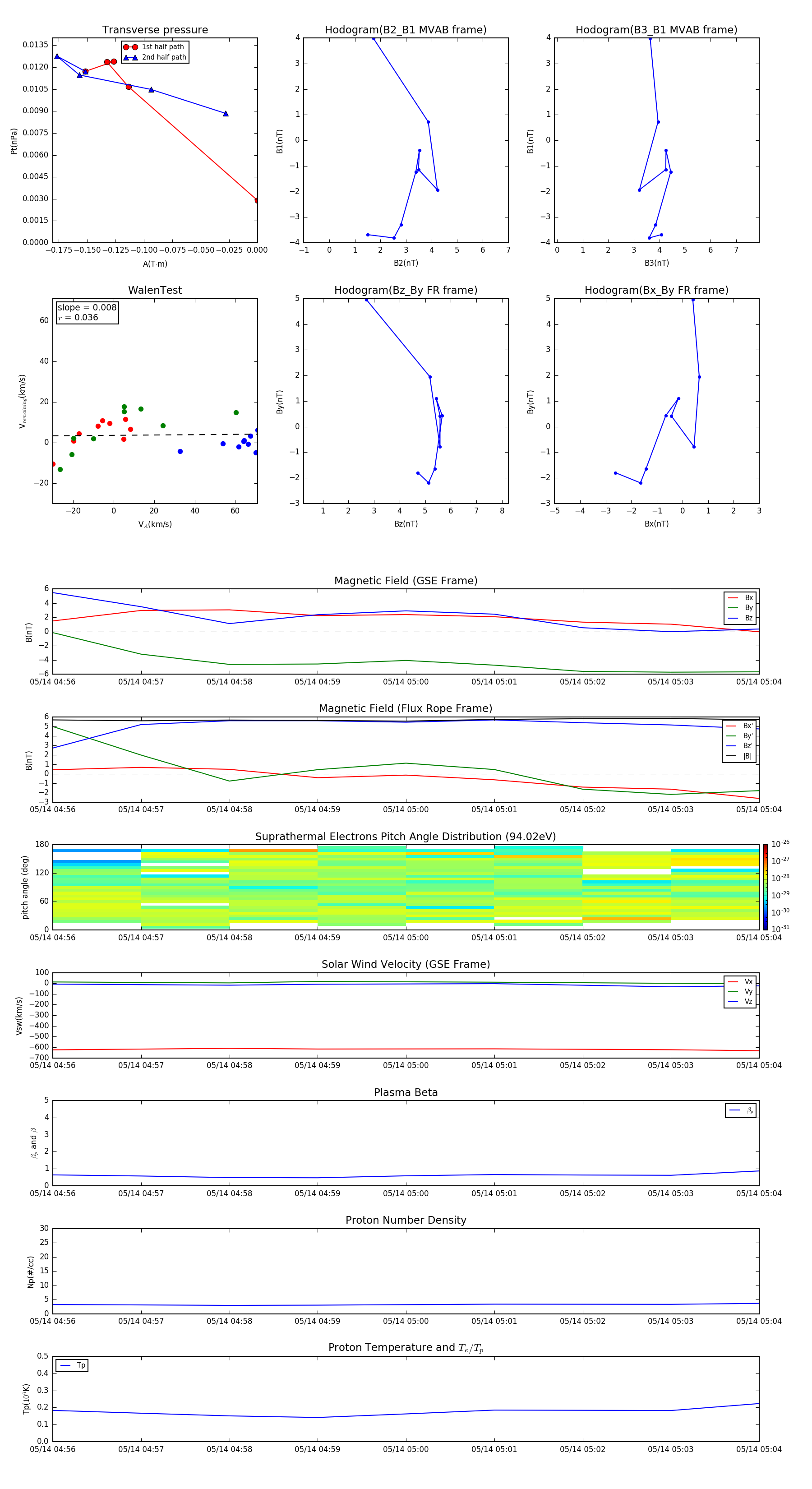Click the Magnetic Field (Flux Rope Frame) title
Image resolution: width=812 pixels, height=1489 pixels.
point(406,709)
